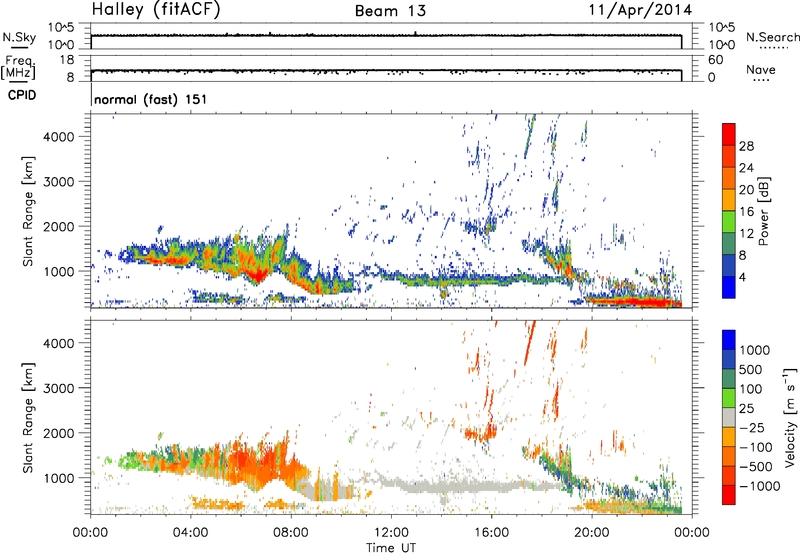This screenshot has width=800, height=554.
Task: Select the "Freq. [MHz]" axis label
Action: 18,68
